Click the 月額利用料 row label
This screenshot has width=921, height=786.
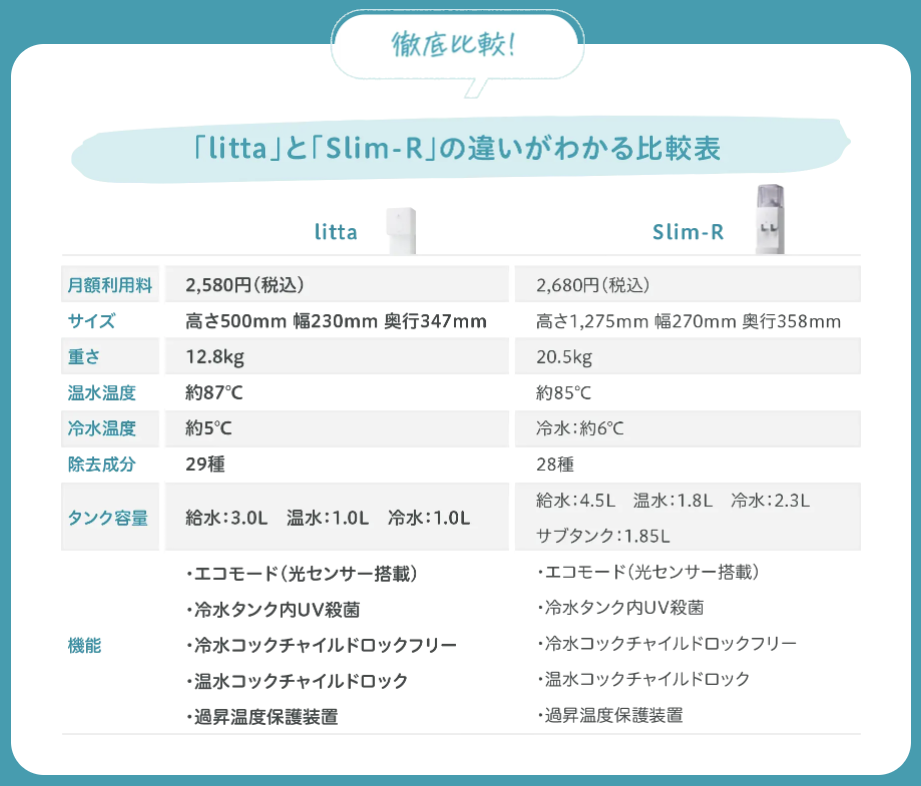tap(110, 285)
